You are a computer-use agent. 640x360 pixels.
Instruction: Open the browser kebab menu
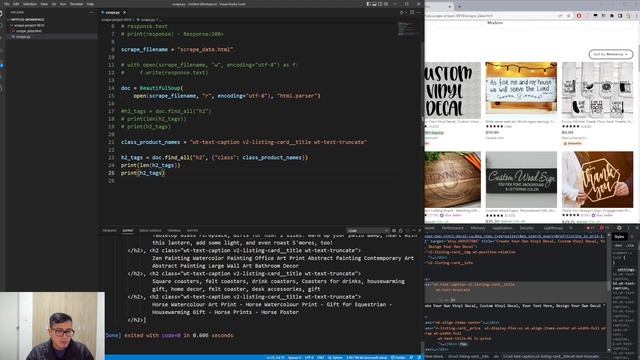click(x=636, y=16)
